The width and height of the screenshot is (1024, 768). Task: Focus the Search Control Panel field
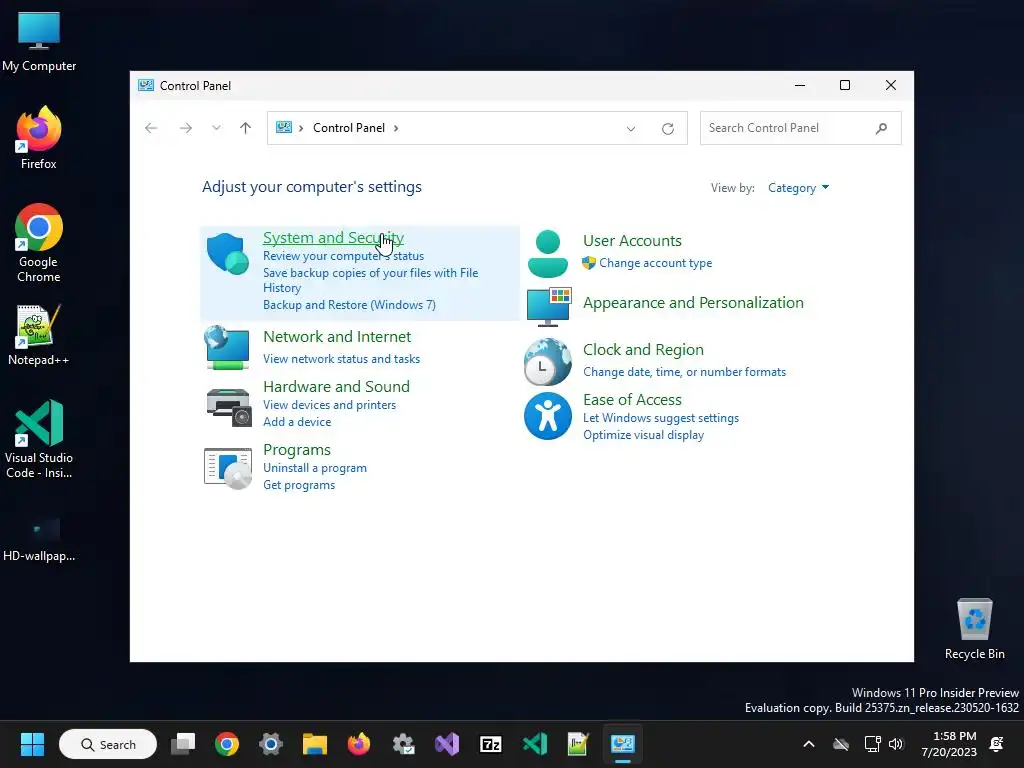pos(801,128)
